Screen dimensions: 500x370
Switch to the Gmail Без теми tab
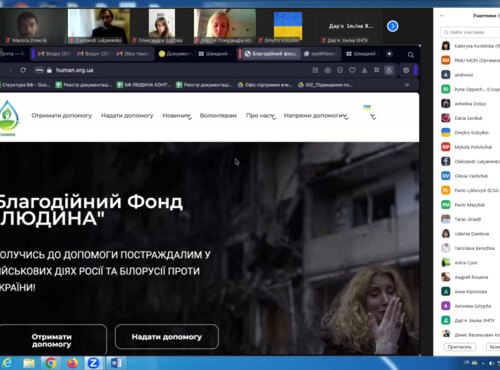pos(132,54)
